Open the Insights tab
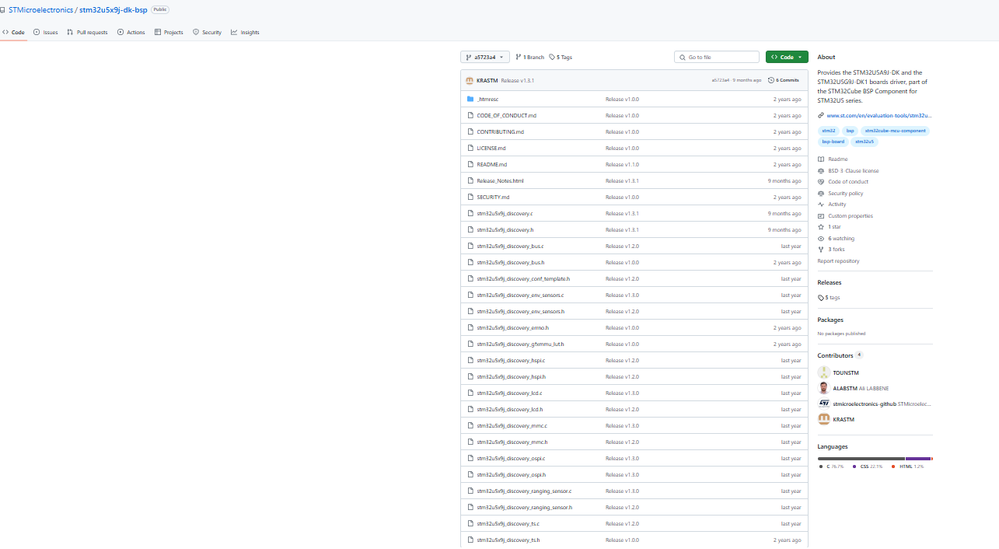999x549 pixels. [245, 32]
